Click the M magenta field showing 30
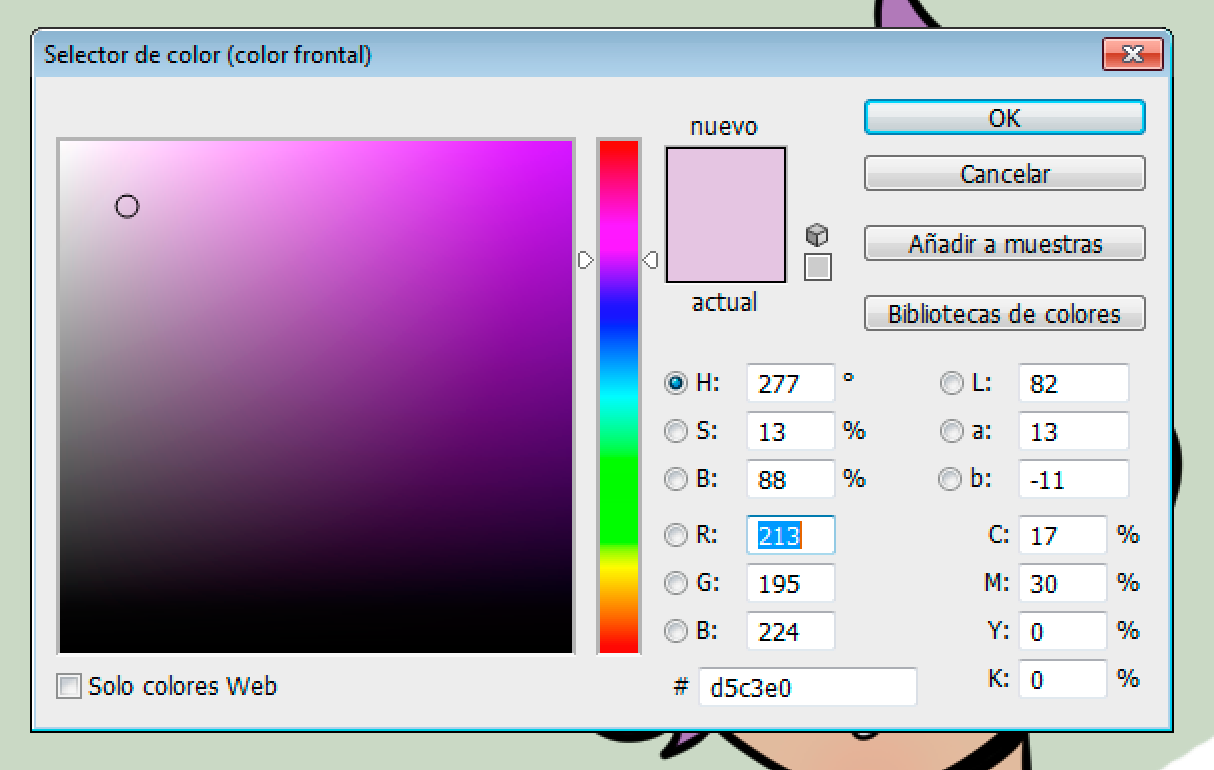 coord(1062,584)
